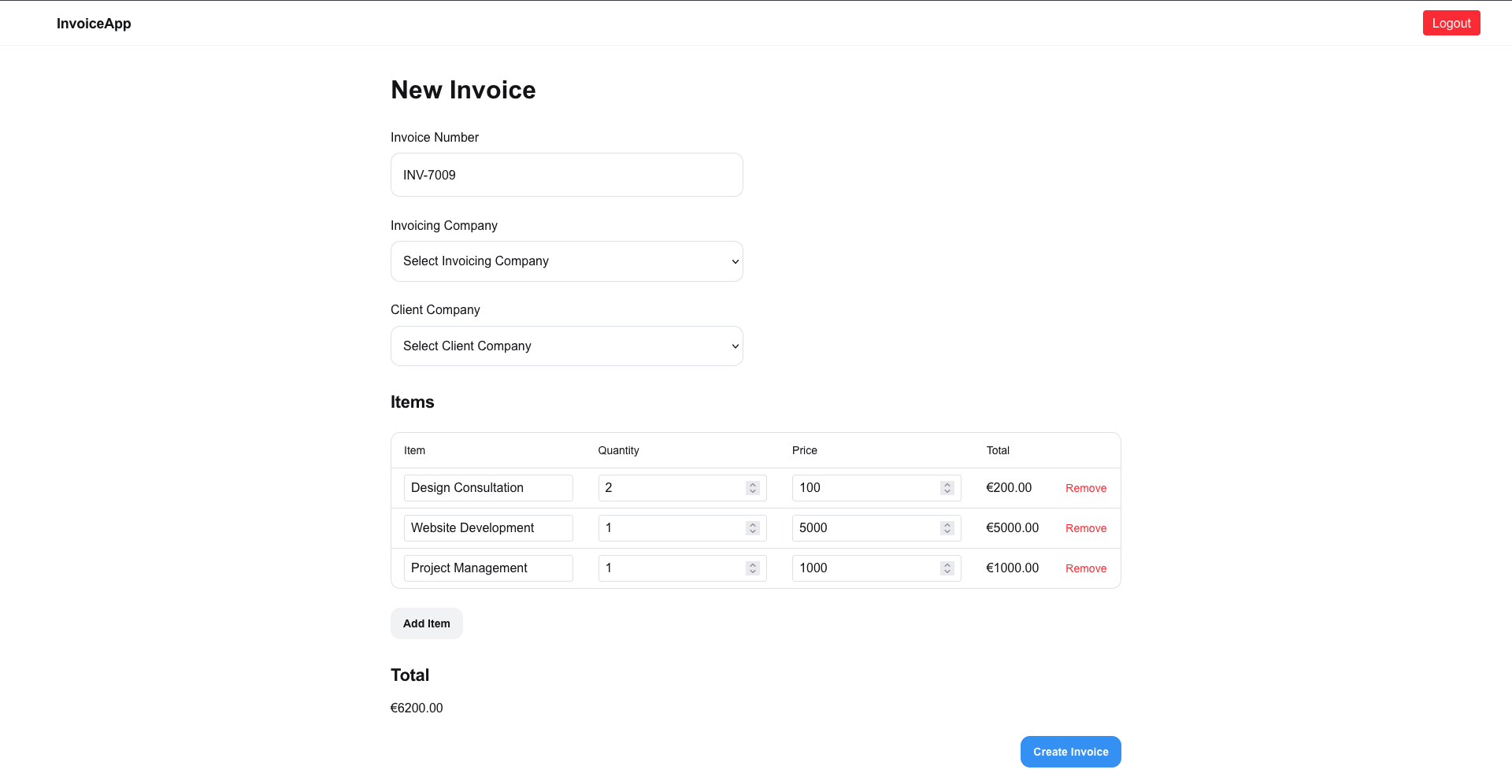
Task: Submit with the Create Invoice button
Action: 1070,752
